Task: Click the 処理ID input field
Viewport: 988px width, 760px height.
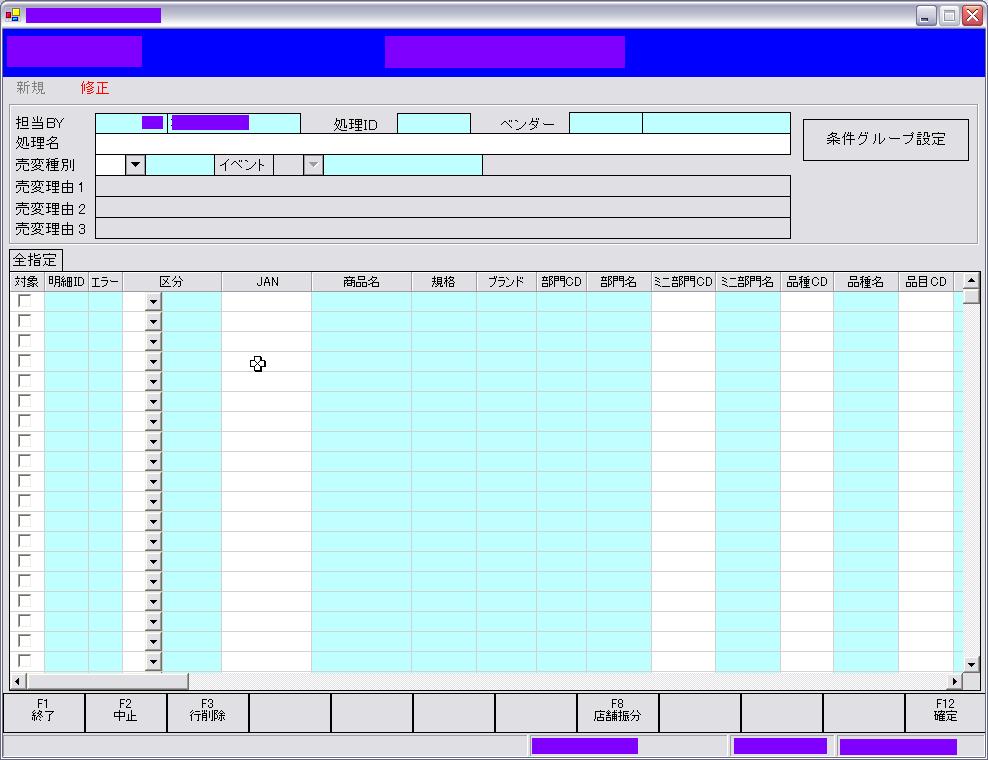Action: 434,124
